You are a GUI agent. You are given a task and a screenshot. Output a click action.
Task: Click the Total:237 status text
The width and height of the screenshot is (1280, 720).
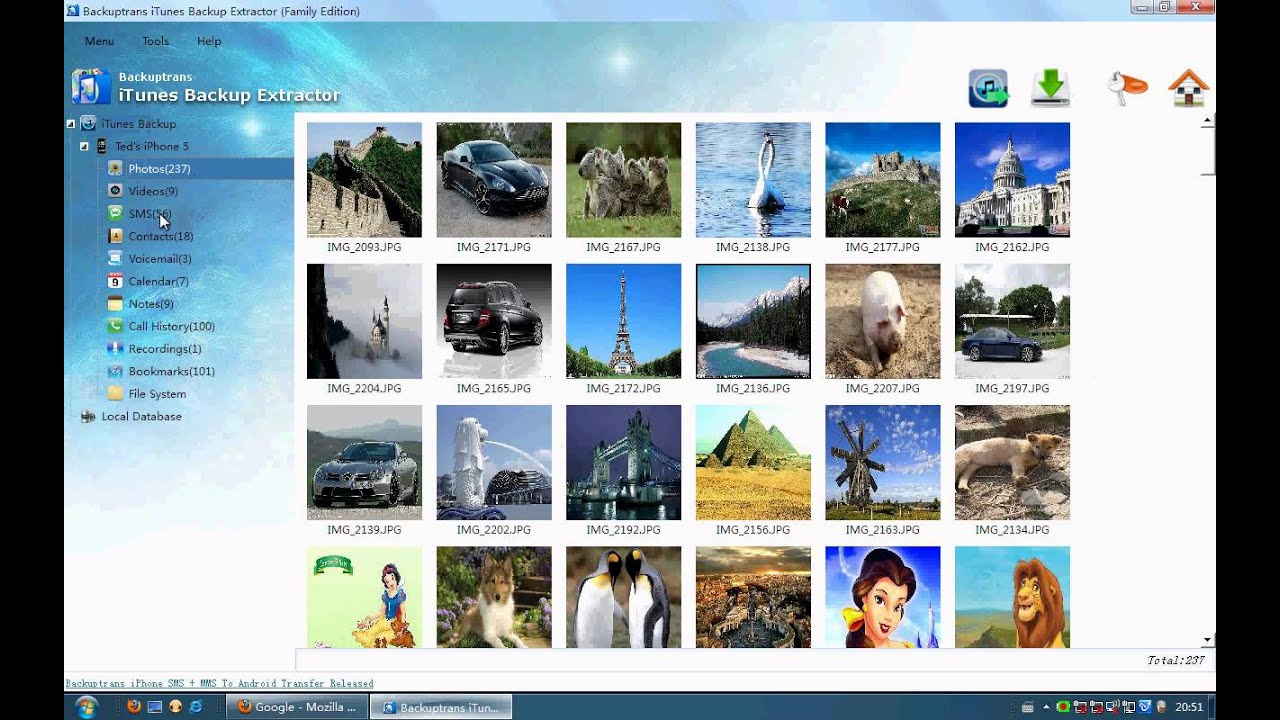(1176, 660)
